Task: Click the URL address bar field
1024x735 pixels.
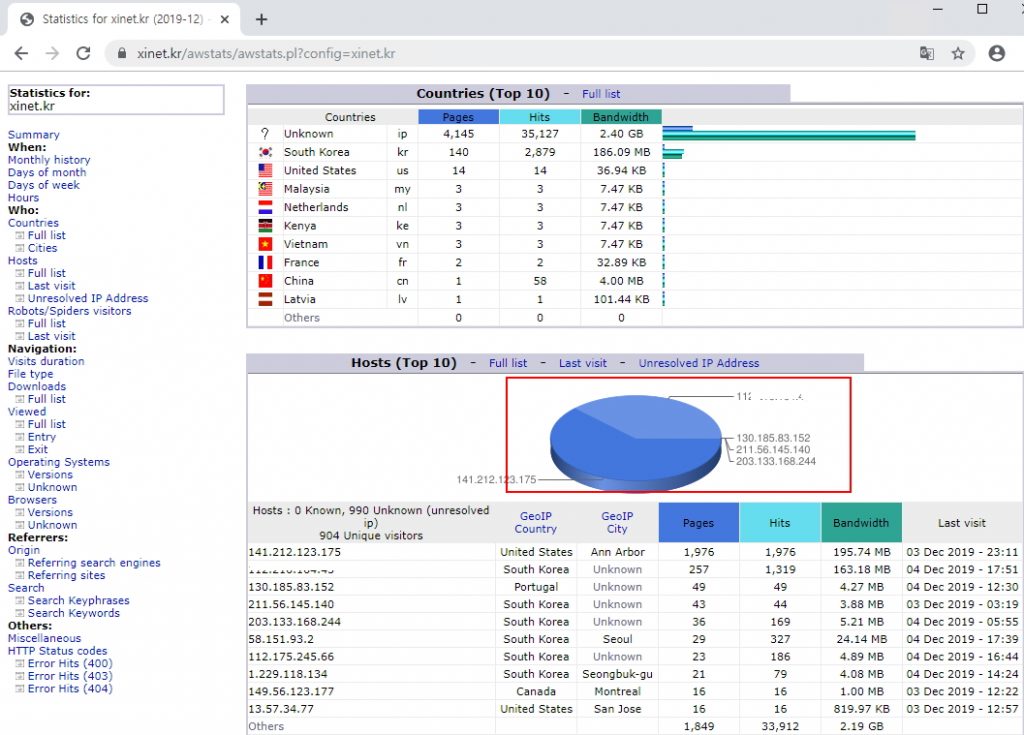Action: point(500,54)
